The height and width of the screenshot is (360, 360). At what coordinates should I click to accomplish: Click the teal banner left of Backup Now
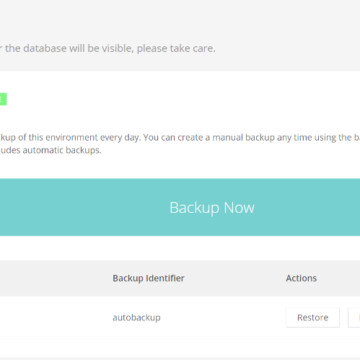click(83, 207)
